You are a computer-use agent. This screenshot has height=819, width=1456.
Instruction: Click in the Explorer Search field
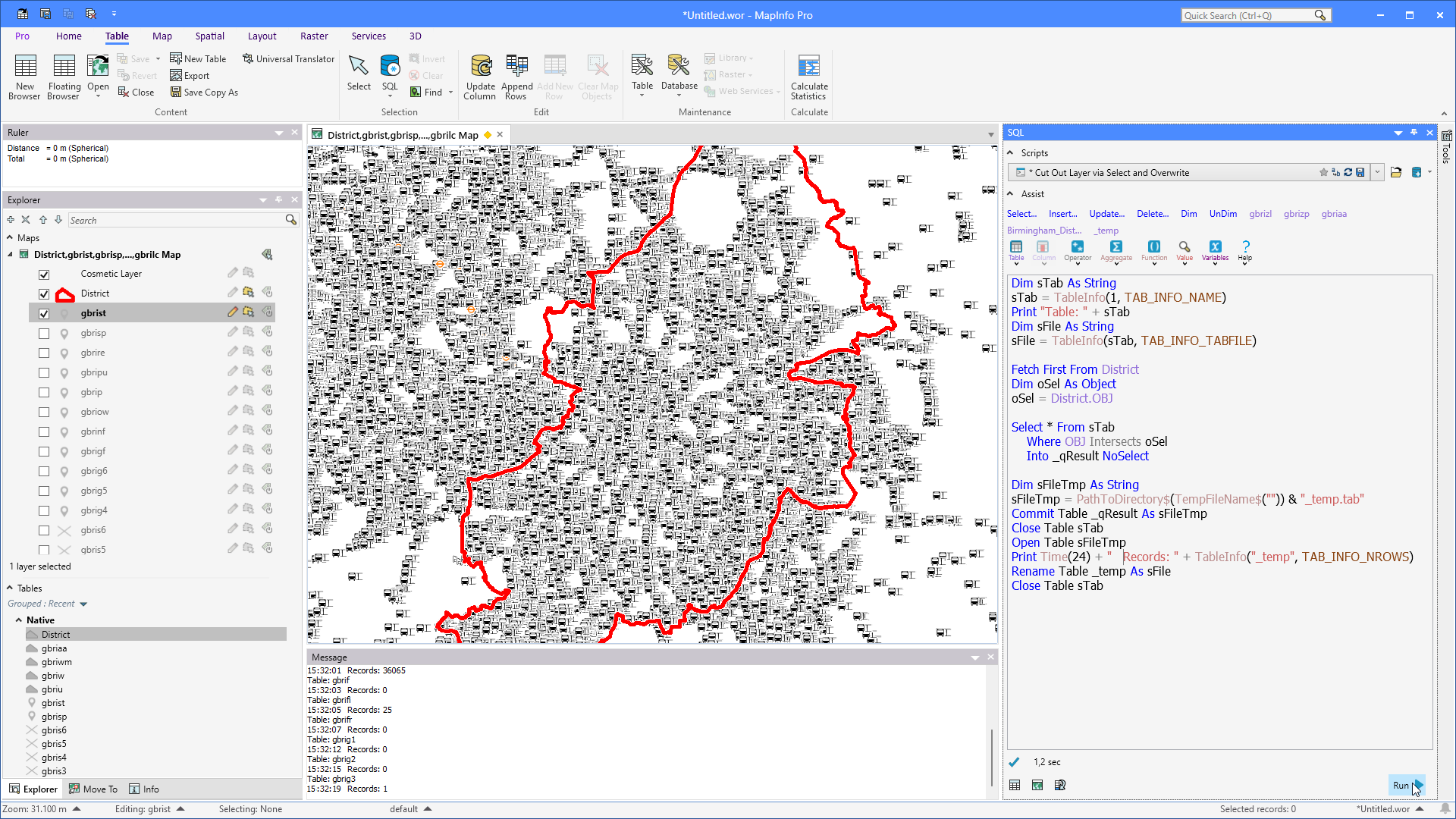175,220
